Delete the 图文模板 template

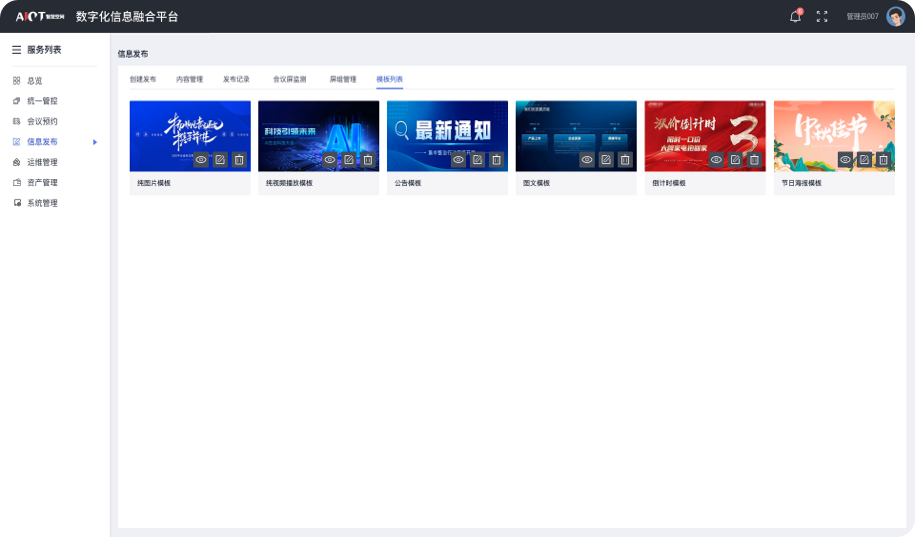625,159
